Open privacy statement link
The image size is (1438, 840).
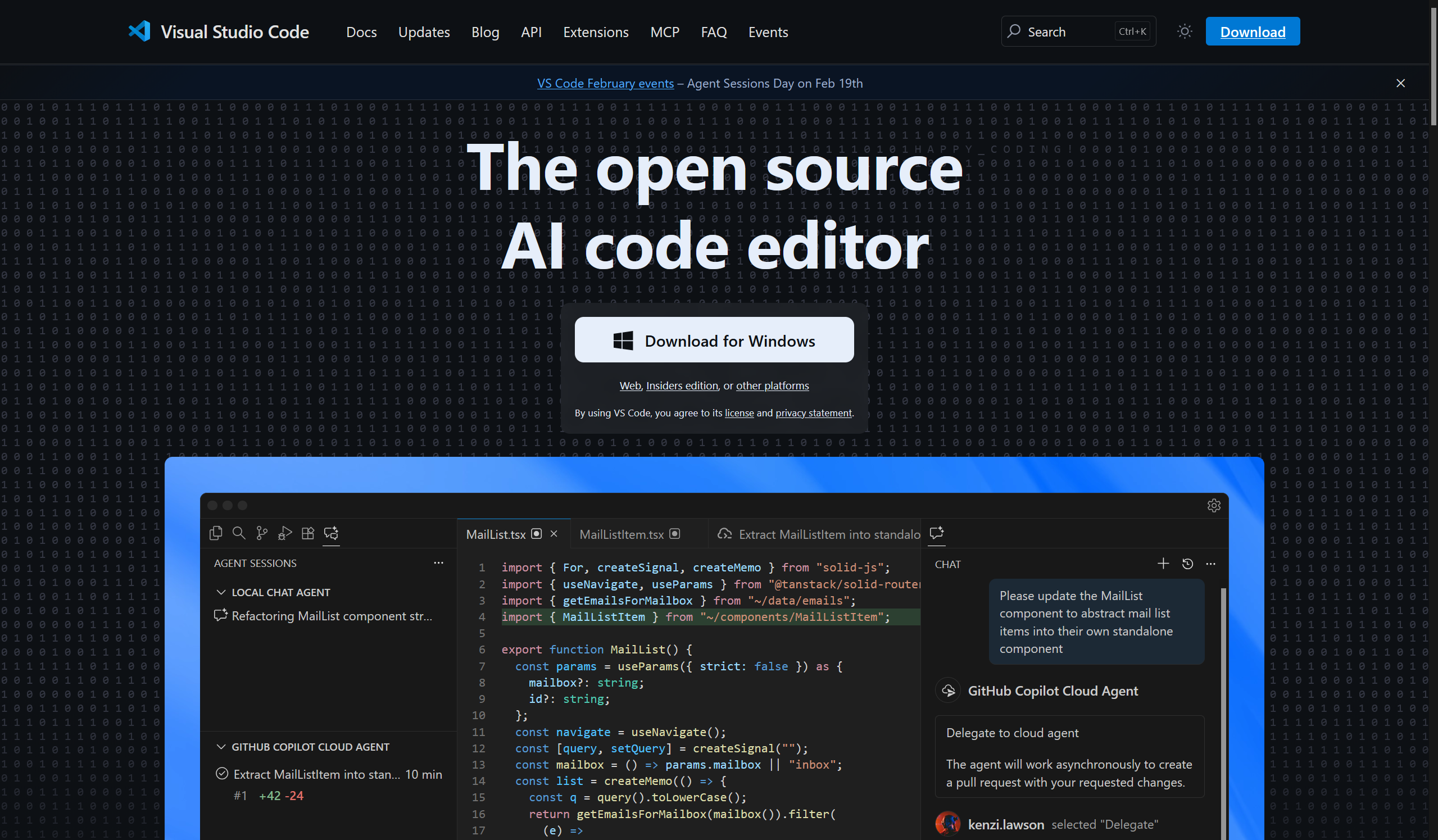tap(813, 412)
